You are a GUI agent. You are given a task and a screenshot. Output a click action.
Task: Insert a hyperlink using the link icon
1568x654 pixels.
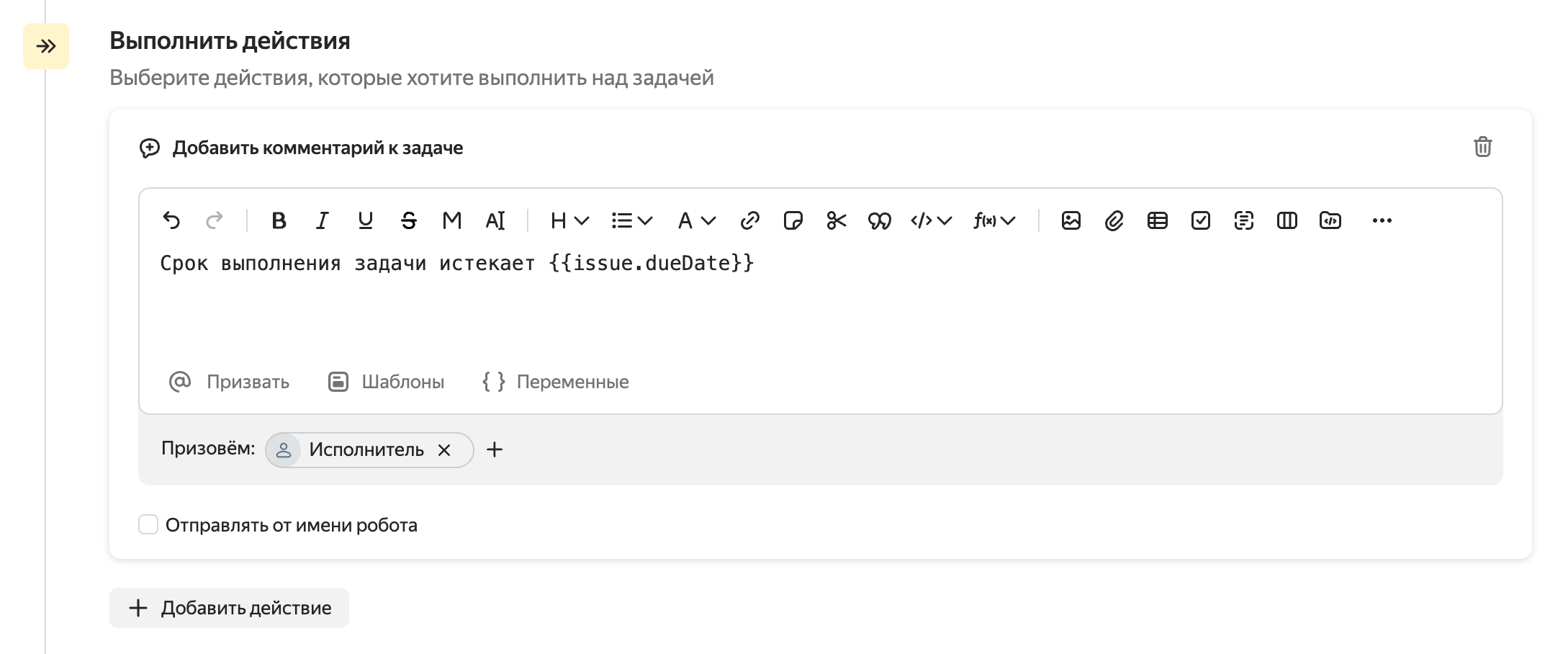pyautogui.click(x=749, y=220)
